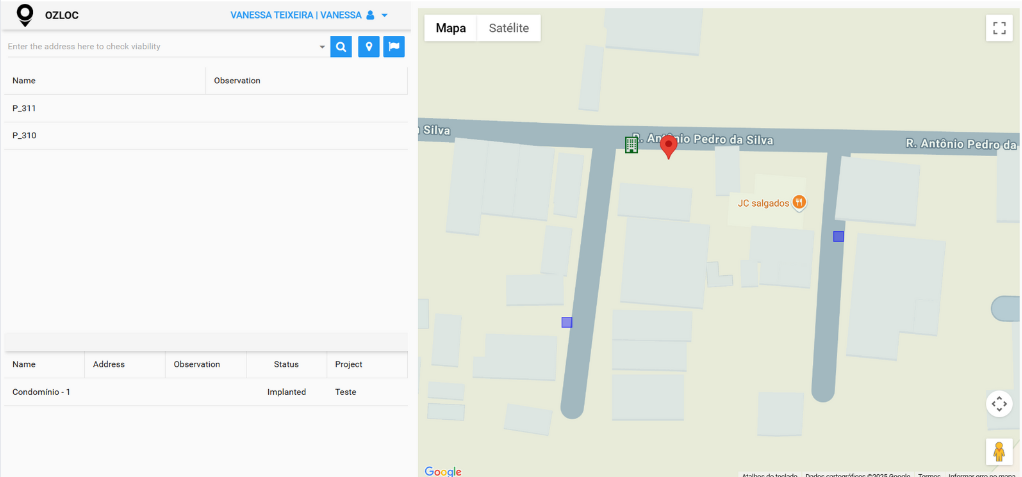Select the Street View pegman icon
Screen dimensions: 1022x477
tap(999, 452)
